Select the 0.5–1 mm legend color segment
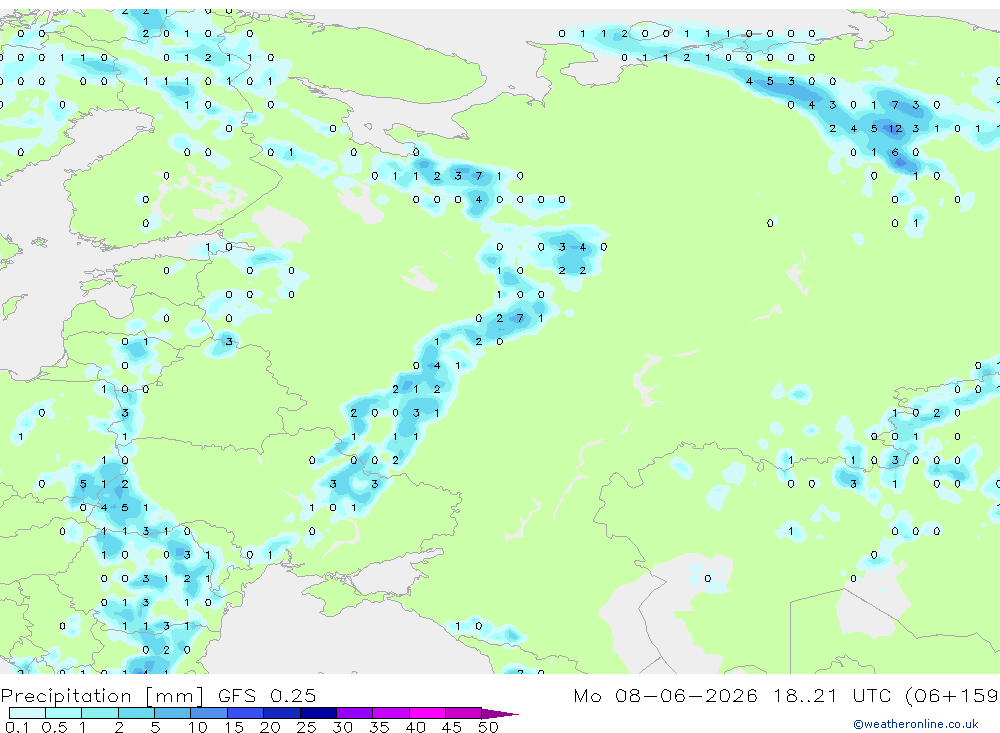This screenshot has height=733, width=1000. pyautogui.click(x=63, y=713)
